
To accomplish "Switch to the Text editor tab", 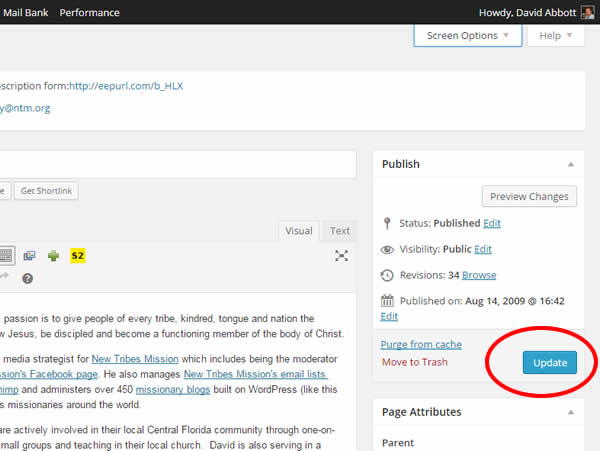I will [340, 231].
